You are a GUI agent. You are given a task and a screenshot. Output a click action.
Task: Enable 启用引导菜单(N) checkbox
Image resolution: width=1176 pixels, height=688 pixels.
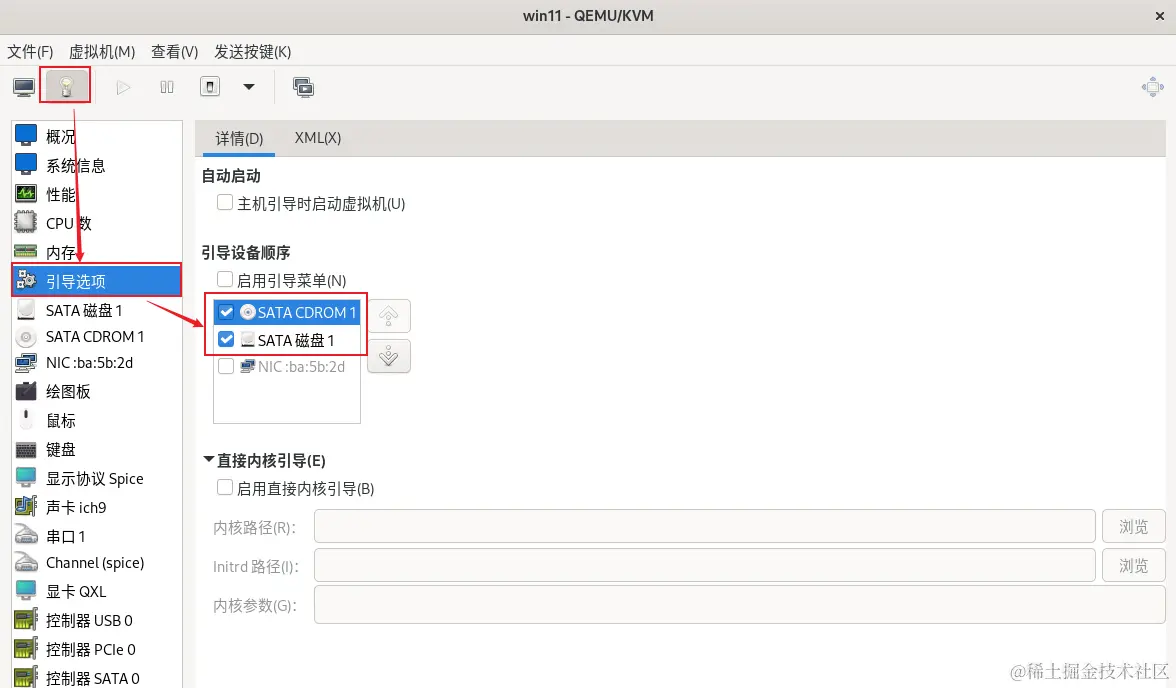coord(224,280)
